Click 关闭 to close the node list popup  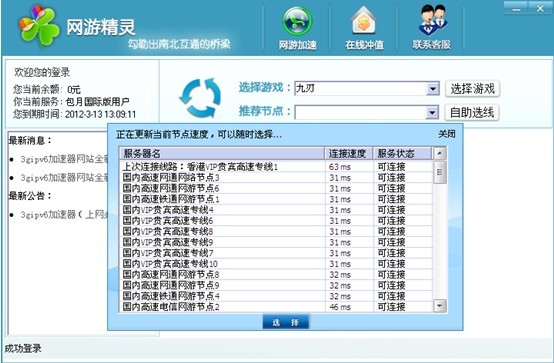pyautogui.click(x=447, y=134)
